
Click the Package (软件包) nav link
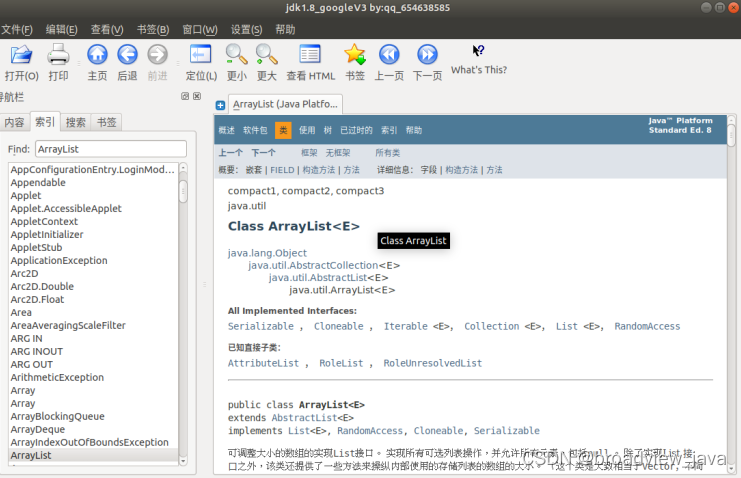click(255, 130)
